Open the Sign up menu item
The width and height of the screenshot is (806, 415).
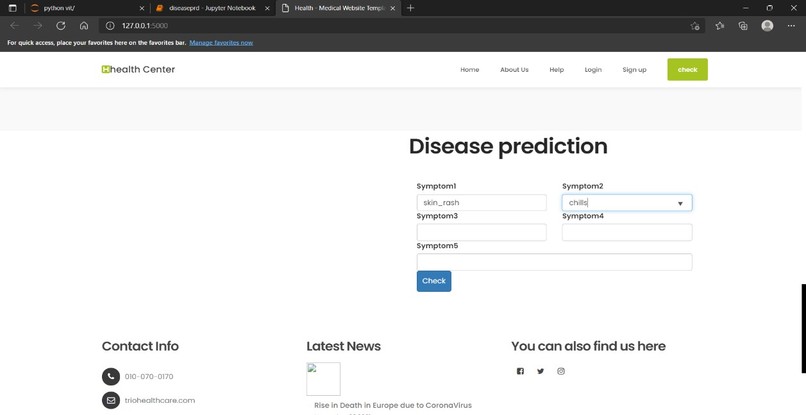(x=634, y=69)
